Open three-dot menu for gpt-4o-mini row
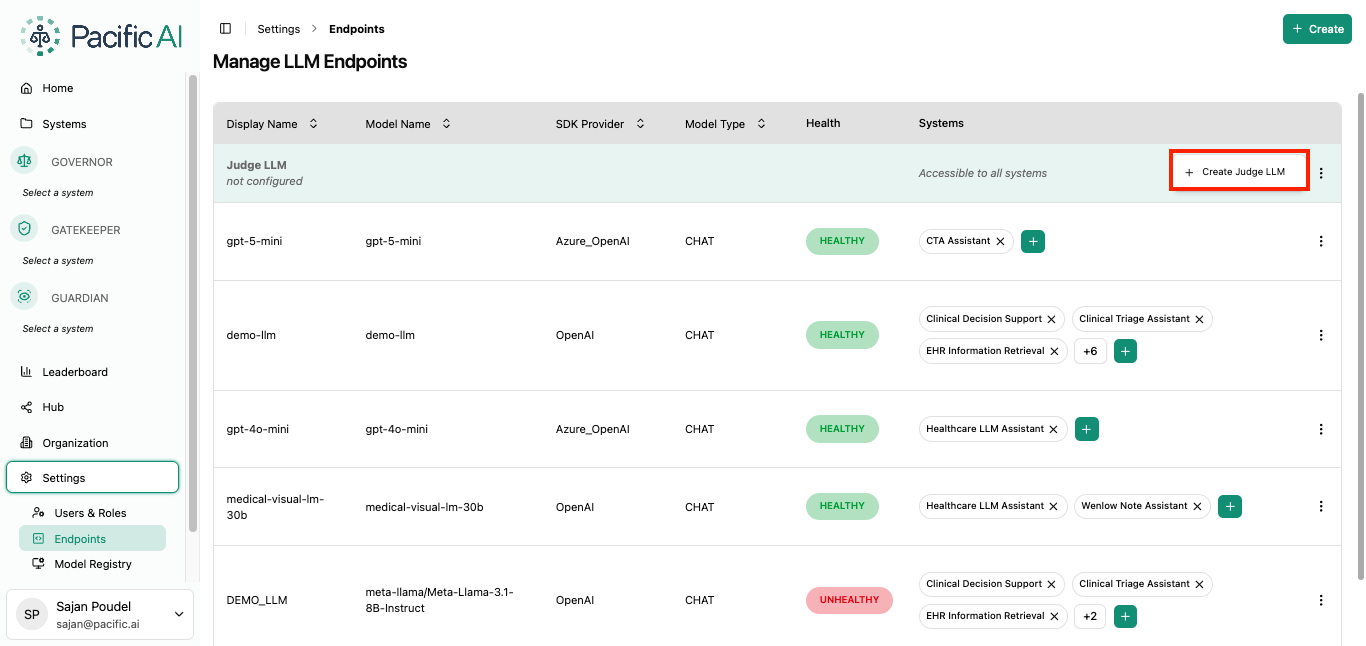 1321,429
